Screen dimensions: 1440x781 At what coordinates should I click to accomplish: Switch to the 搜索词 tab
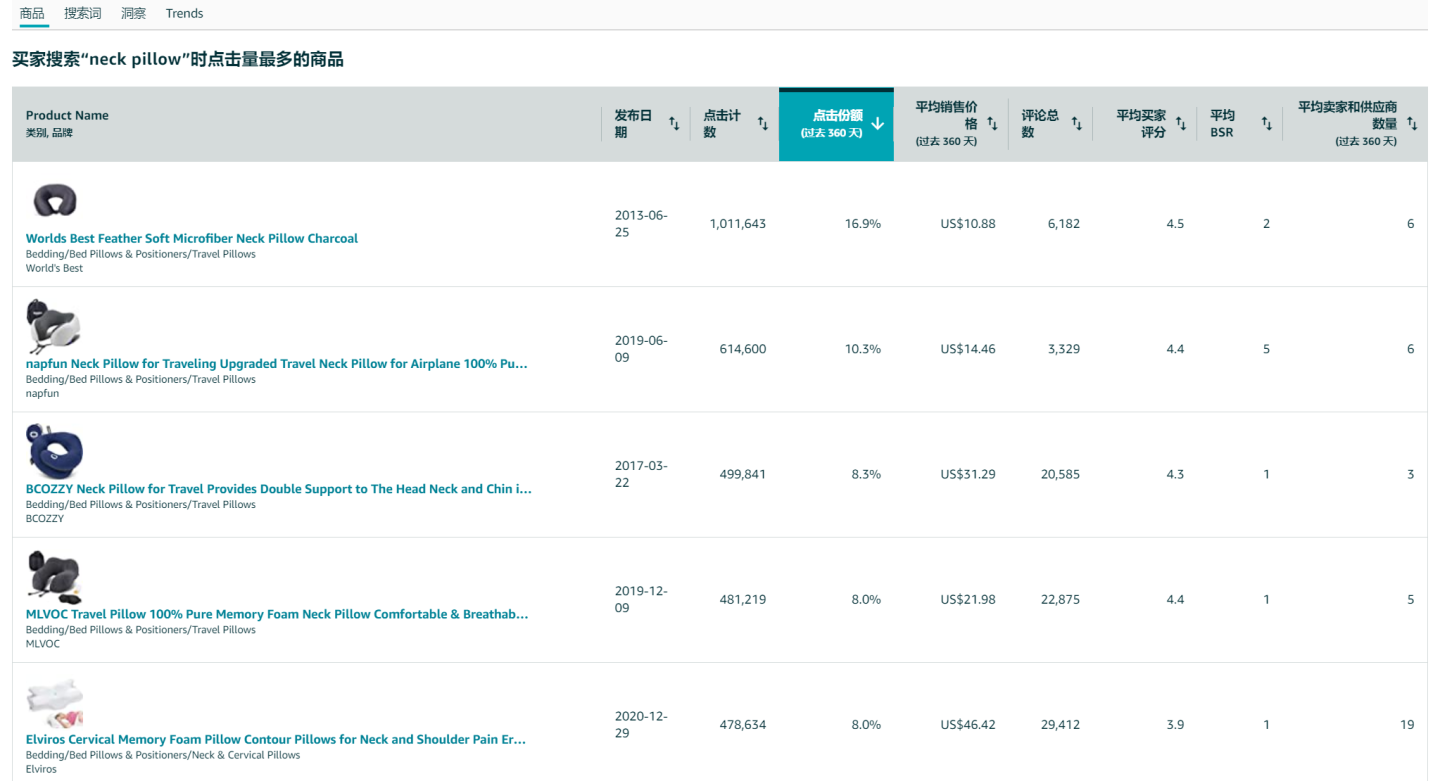pyautogui.click(x=82, y=13)
